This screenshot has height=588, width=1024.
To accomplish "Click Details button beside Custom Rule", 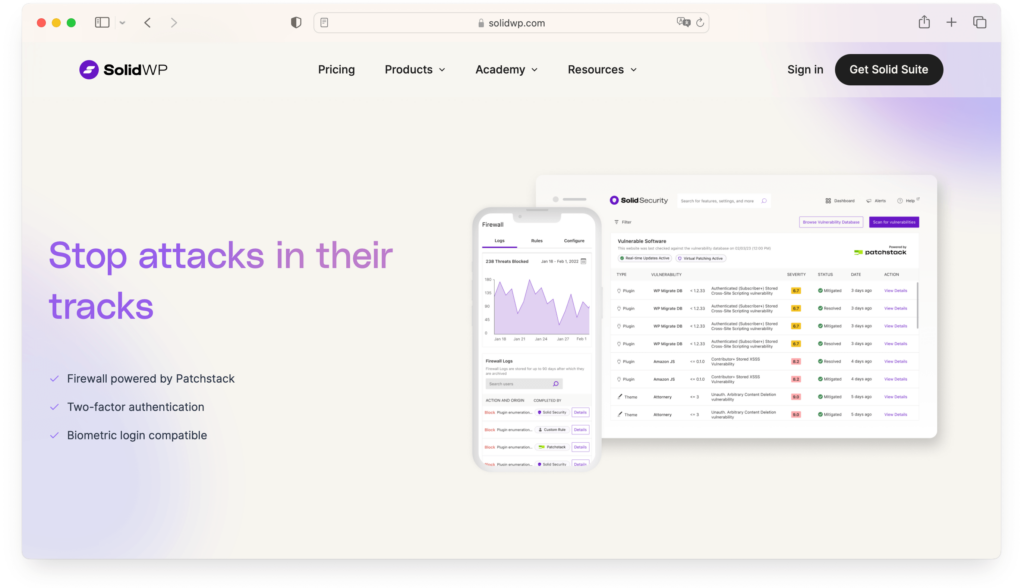I will coord(580,430).
